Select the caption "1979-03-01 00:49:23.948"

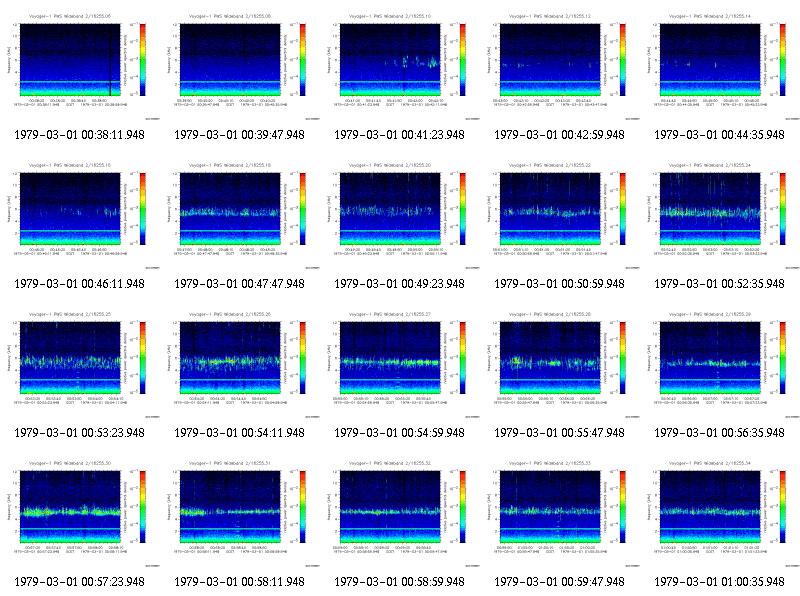tap(399, 284)
